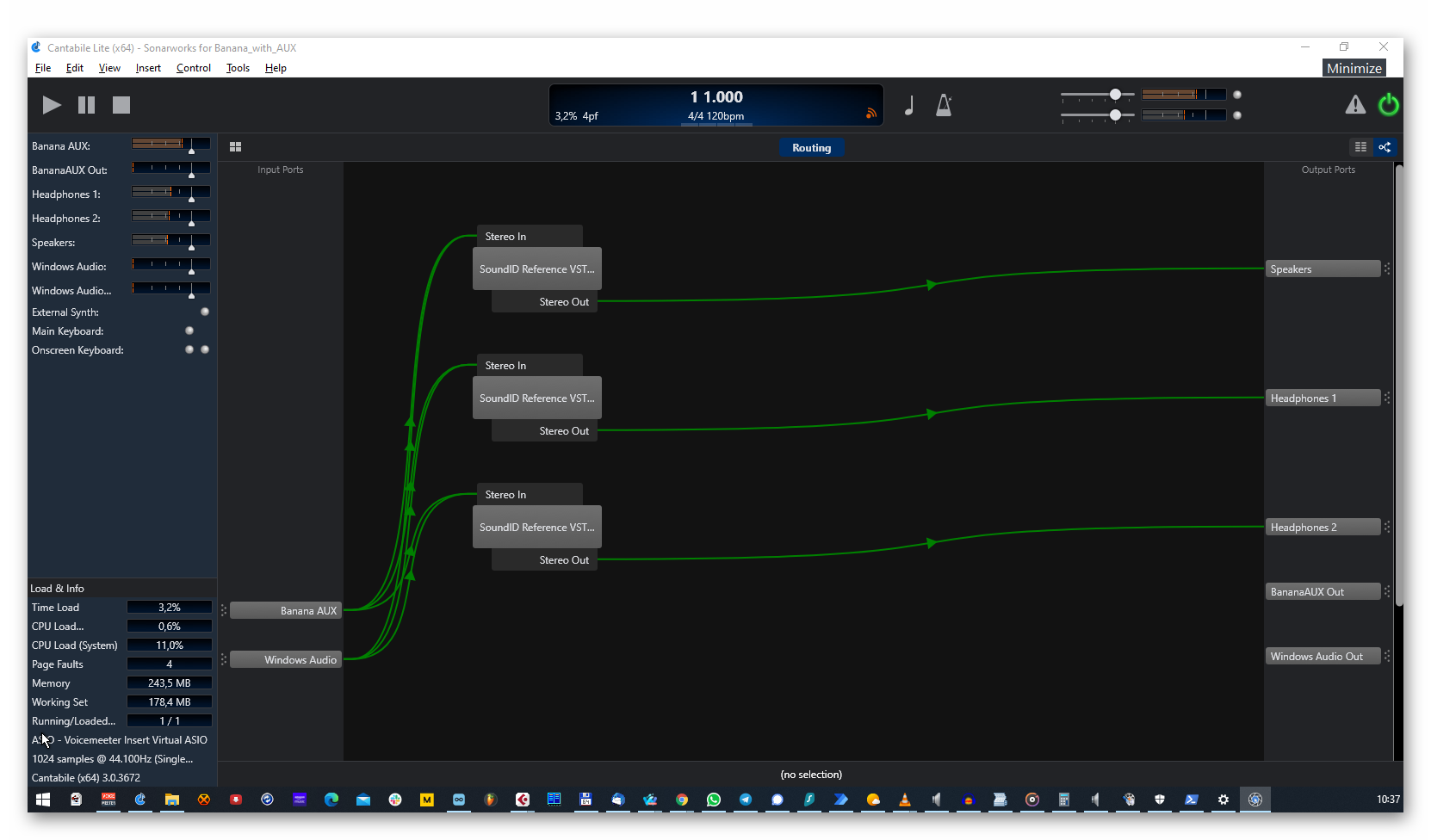Toggle the metronome icon
Screen dimensions: 1431x840
944,105
